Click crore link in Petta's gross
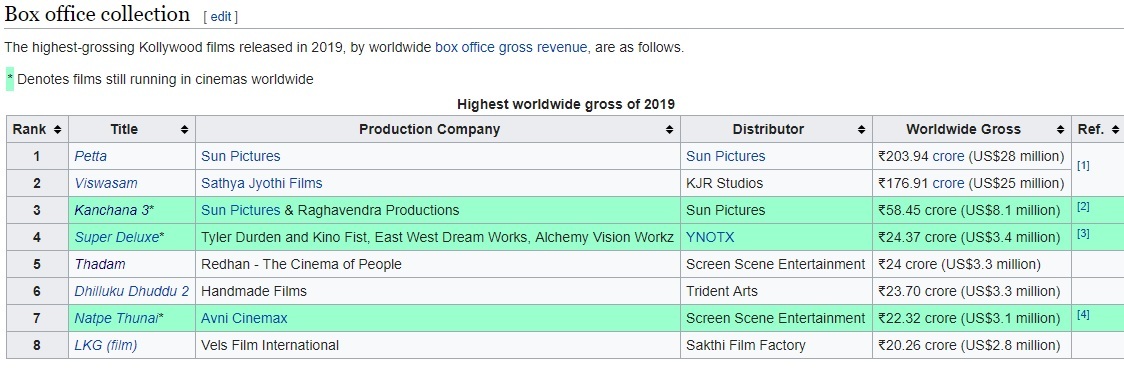The height and width of the screenshot is (377, 1124). (x=948, y=156)
